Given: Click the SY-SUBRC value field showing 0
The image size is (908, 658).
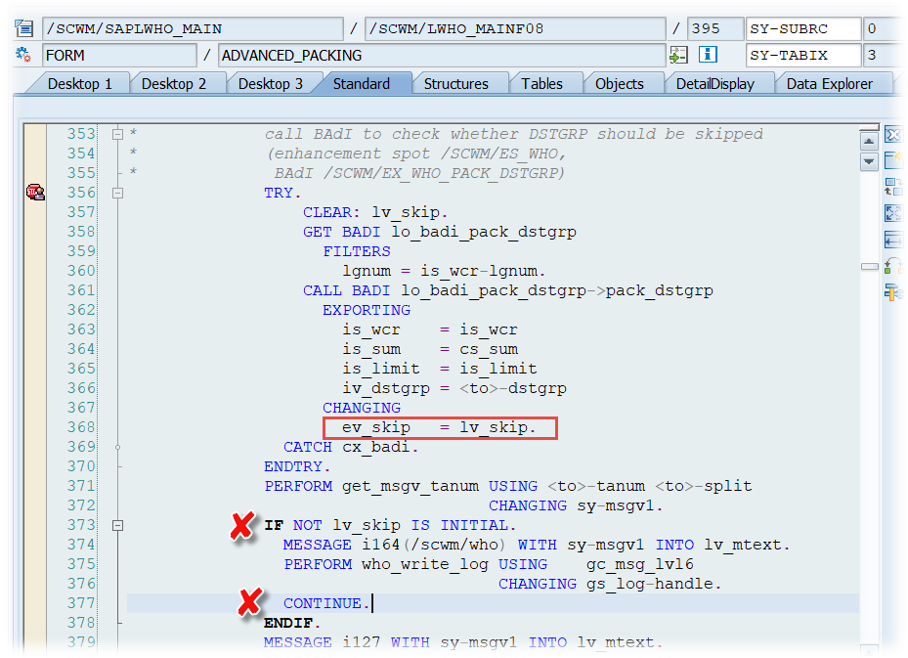Looking at the screenshot, I should tap(884, 28).
